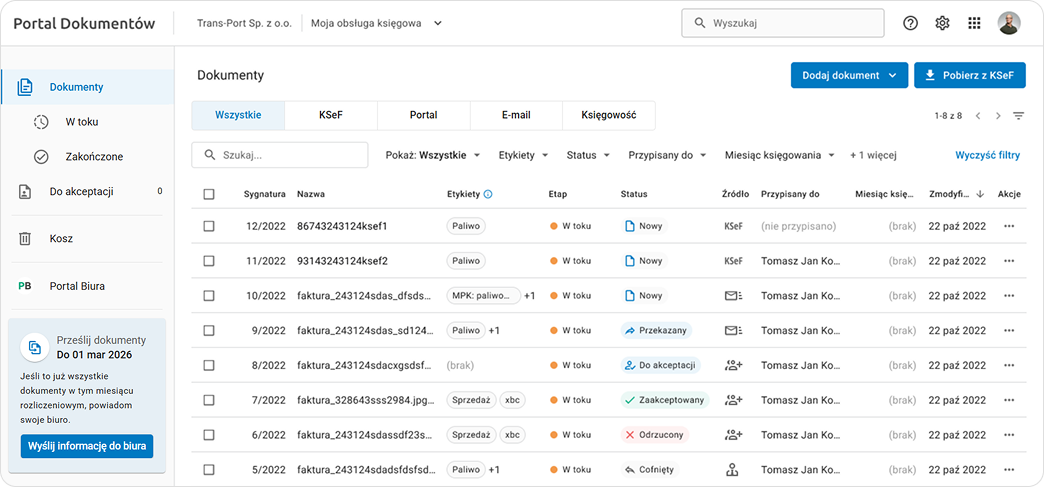Check the box for document 11/2022
This screenshot has height=487, width=1044.
209,261
